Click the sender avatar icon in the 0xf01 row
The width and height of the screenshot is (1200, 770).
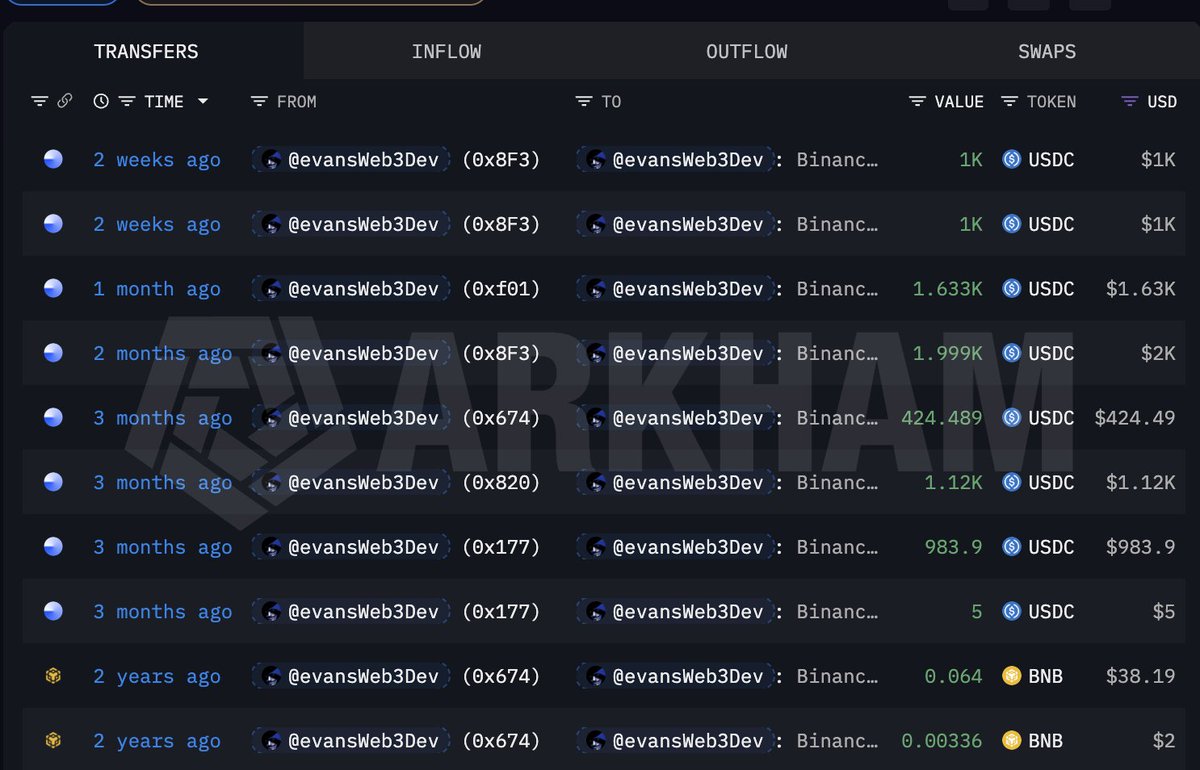click(270, 288)
